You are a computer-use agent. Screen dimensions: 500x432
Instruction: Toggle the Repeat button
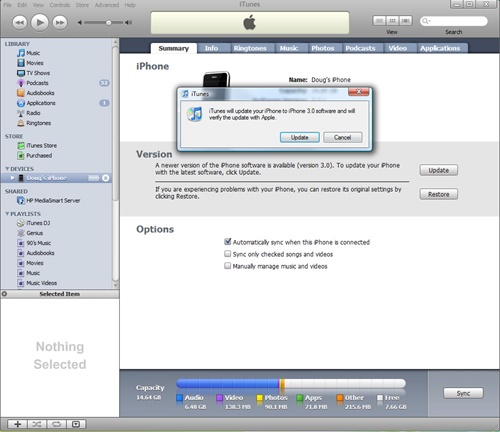pyautogui.click(x=56, y=424)
